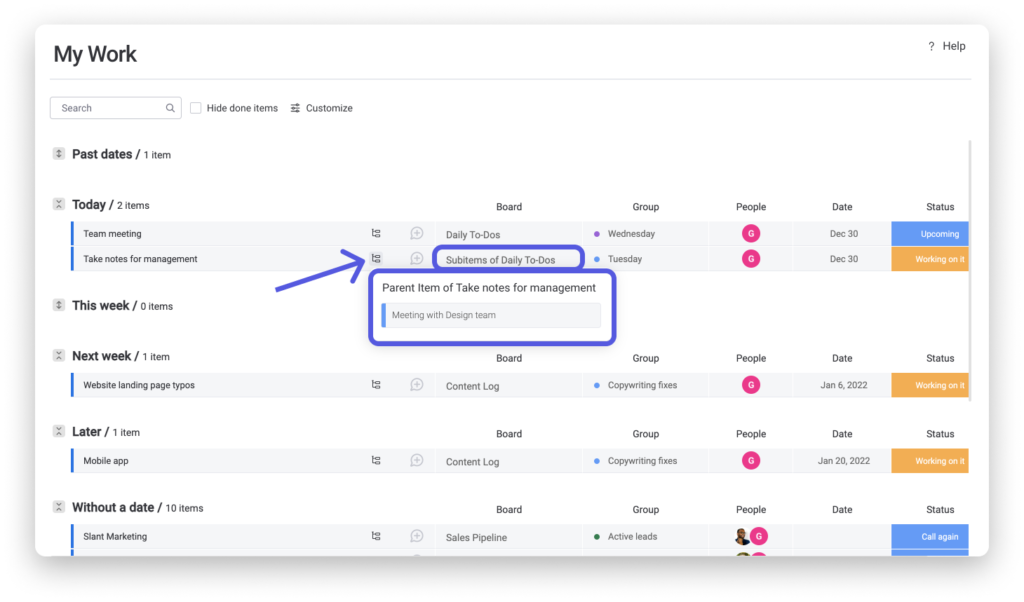1024x602 pixels.
Task: Click subitem icon on Website landing page typos
Action: point(376,385)
